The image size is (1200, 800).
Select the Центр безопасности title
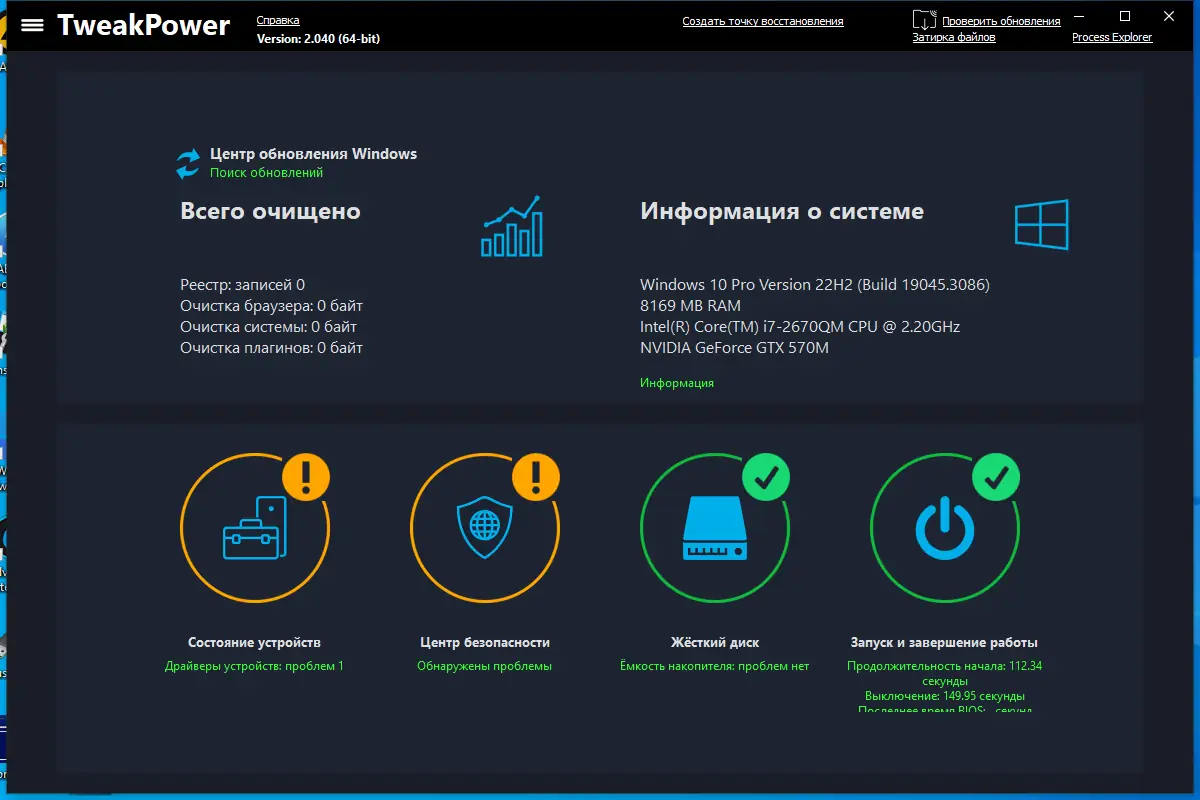tap(485, 643)
